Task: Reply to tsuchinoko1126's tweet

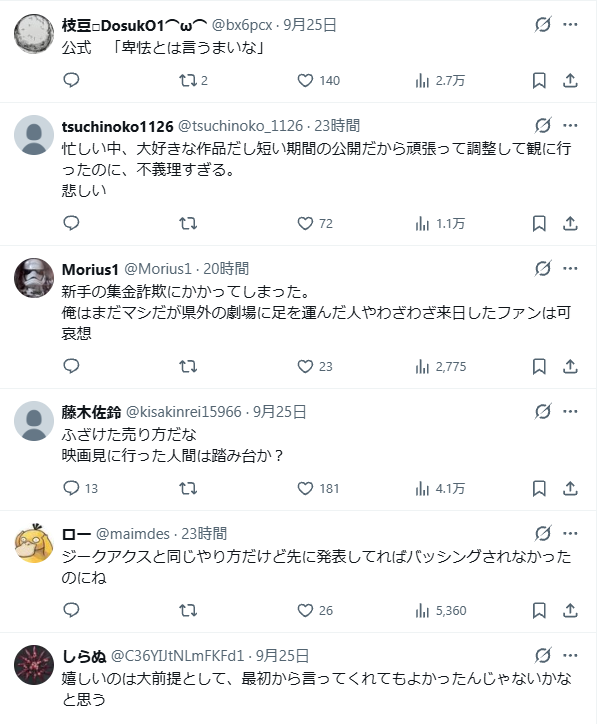Action: (71, 223)
